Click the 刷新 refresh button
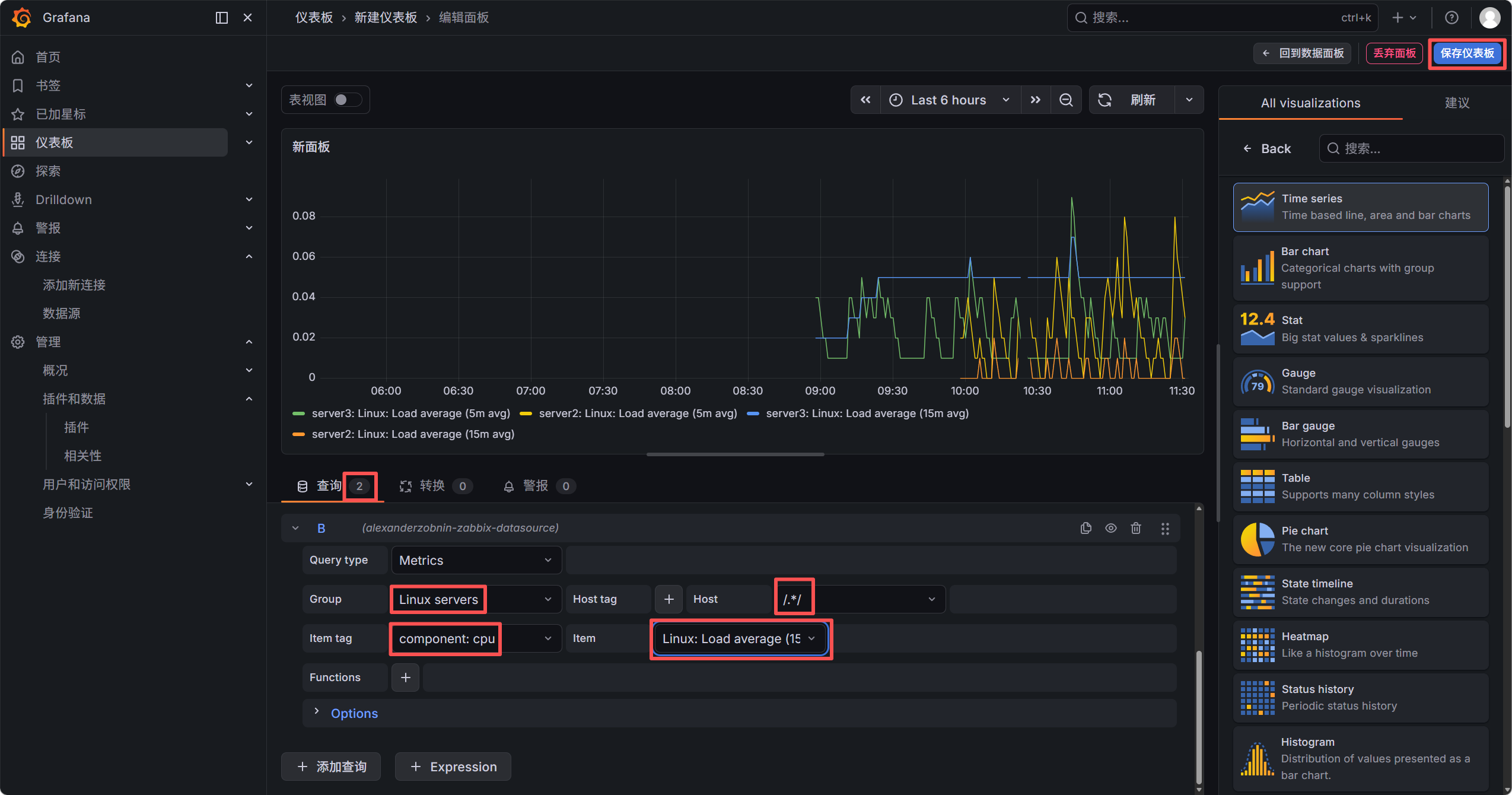The height and width of the screenshot is (795, 1512). click(1132, 100)
